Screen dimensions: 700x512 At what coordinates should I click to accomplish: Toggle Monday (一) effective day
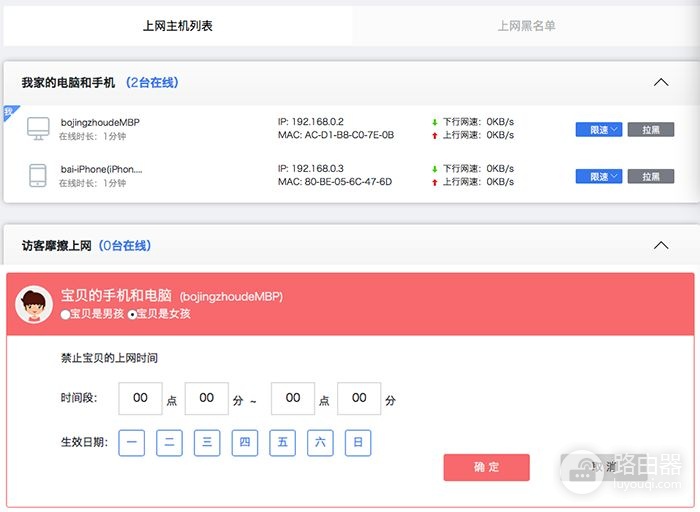coord(132,442)
